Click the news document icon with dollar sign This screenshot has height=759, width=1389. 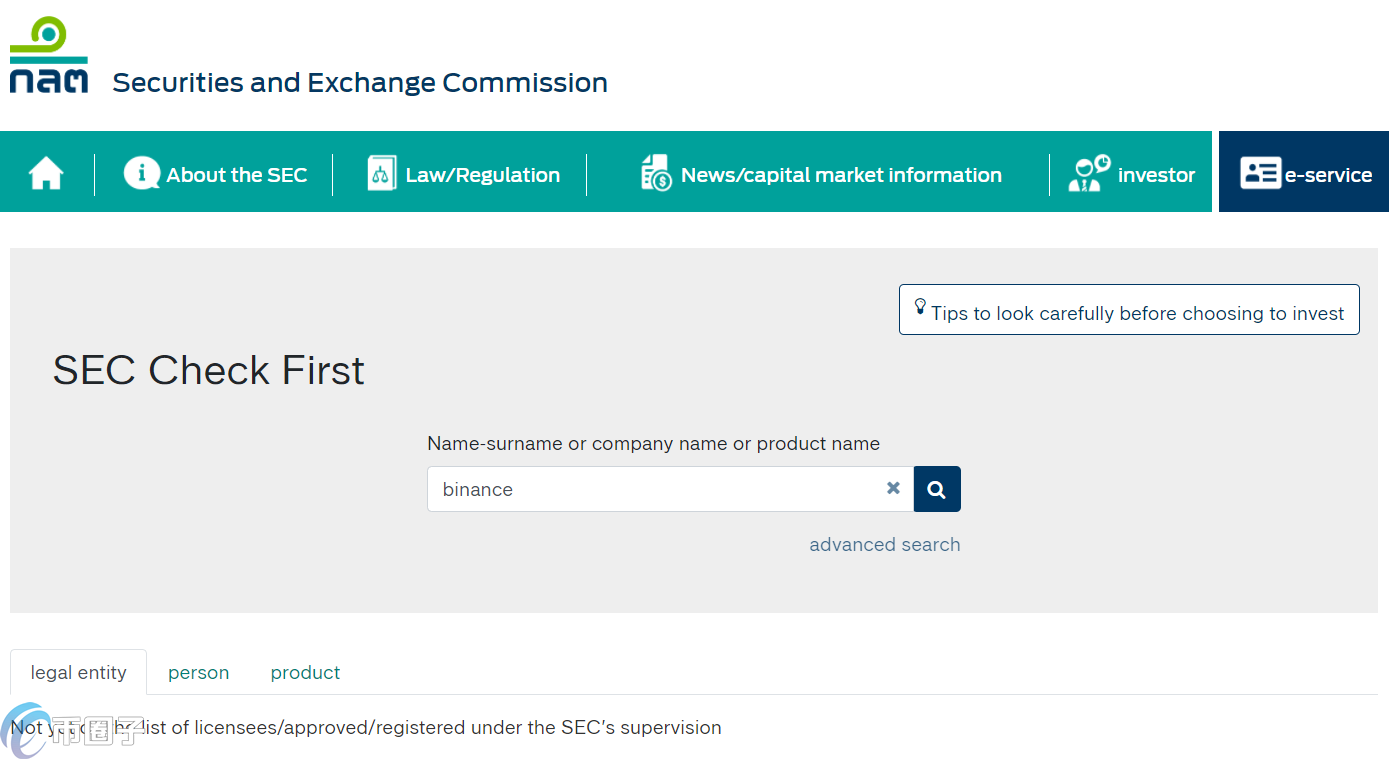(656, 173)
